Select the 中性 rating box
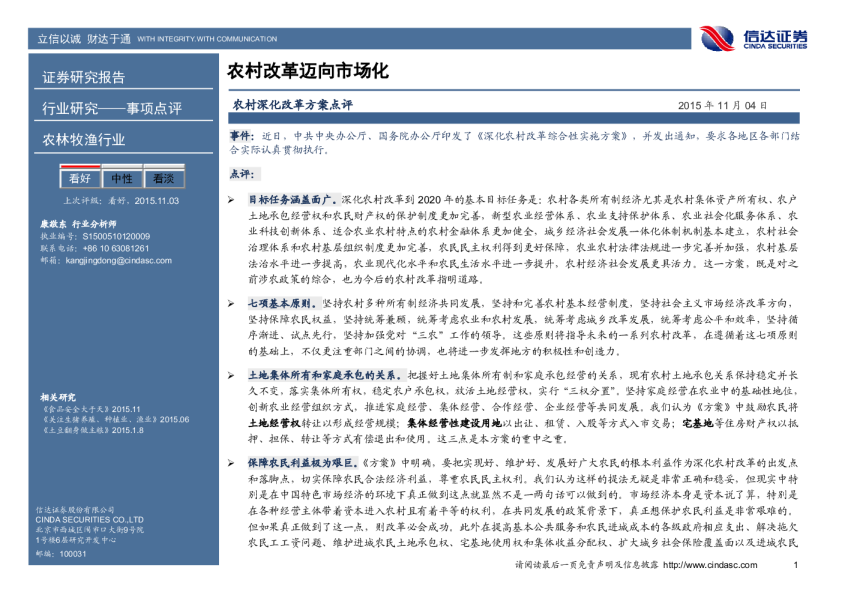The height and width of the screenshot is (595, 842). pos(121,178)
